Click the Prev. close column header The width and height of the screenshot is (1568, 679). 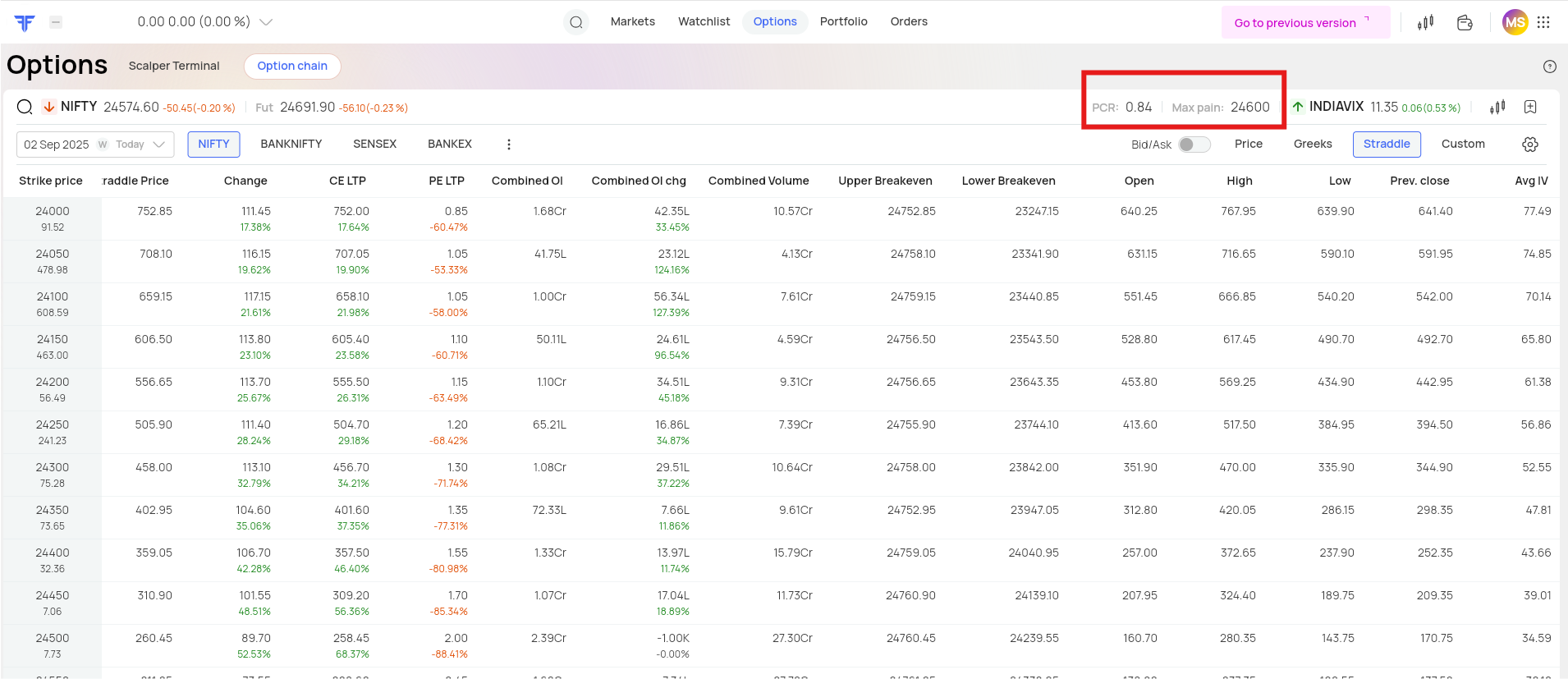1419,181
